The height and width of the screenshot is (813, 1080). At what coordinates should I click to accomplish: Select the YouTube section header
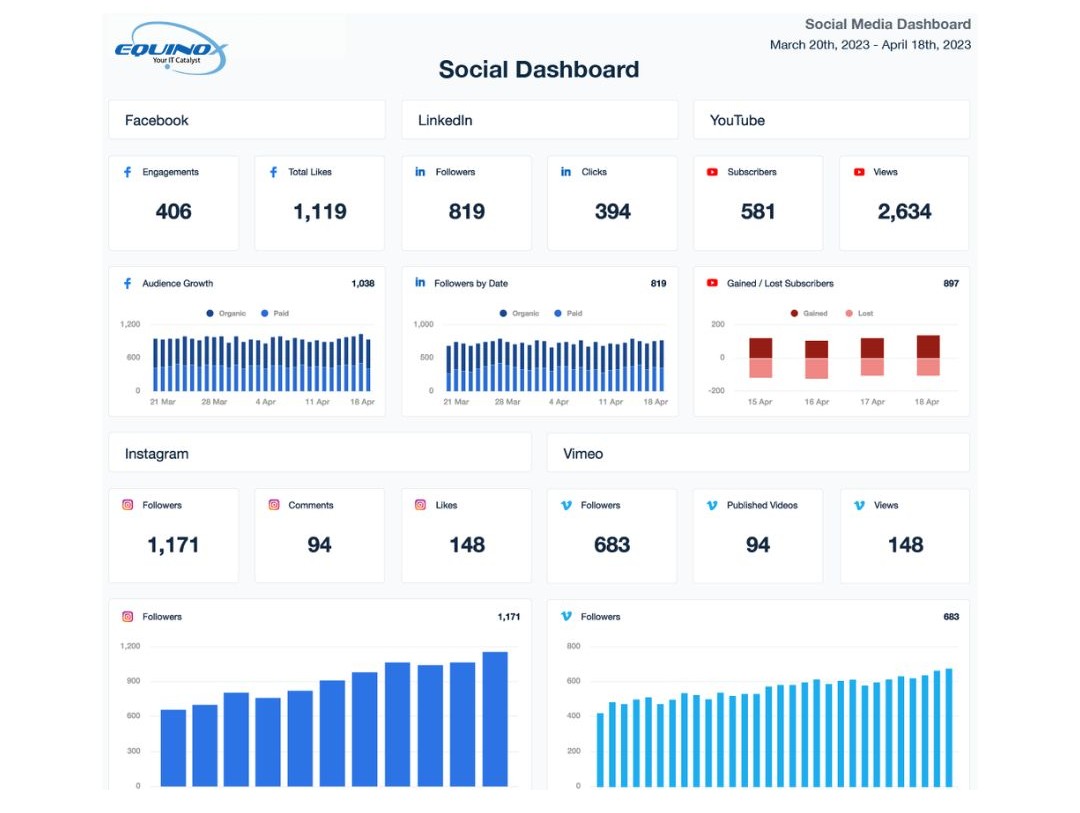pos(831,120)
